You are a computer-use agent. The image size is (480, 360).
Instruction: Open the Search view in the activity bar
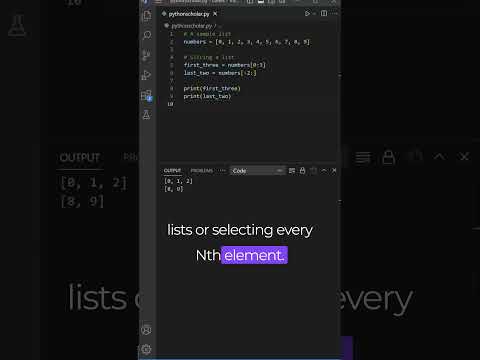point(147,35)
